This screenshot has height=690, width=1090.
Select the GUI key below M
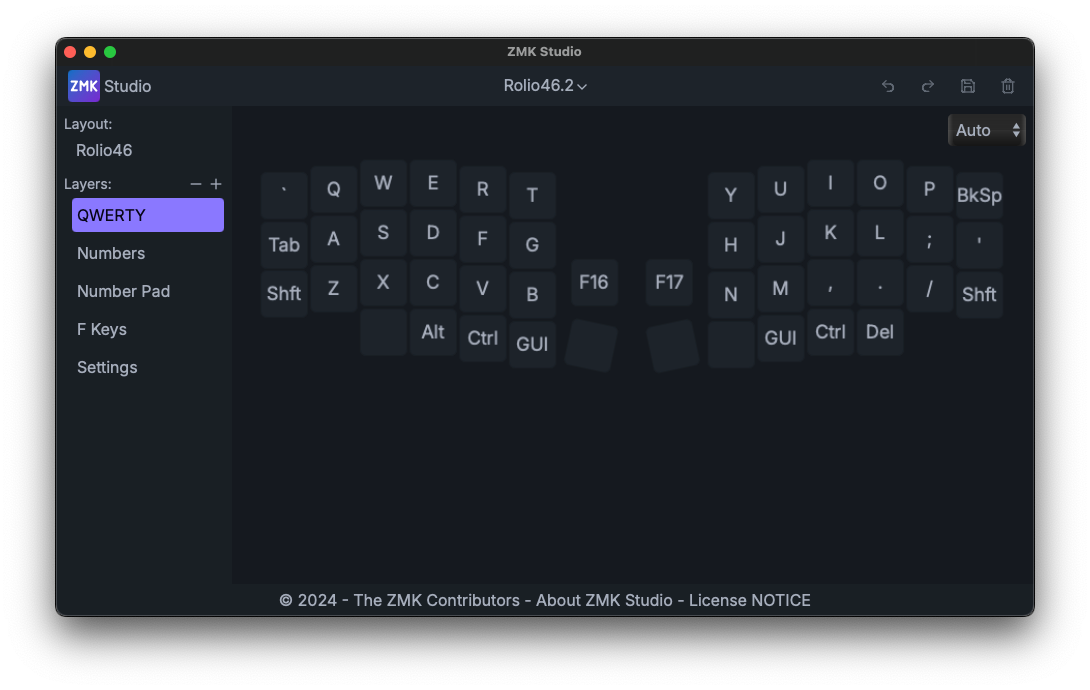pos(780,338)
